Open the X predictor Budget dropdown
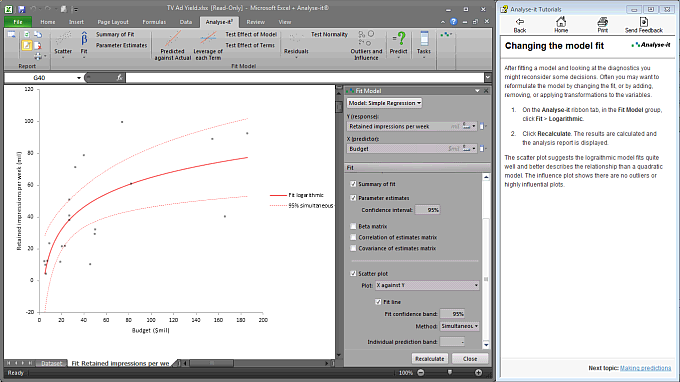Viewport: 680px width, 382px height. coord(474,149)
